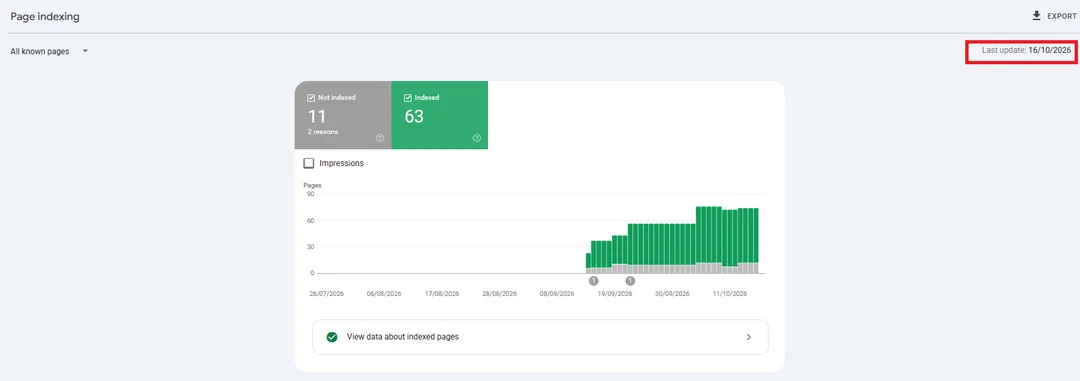Click the Last update date
This screenshot has height=381, width=1080.
[1050, 50]
